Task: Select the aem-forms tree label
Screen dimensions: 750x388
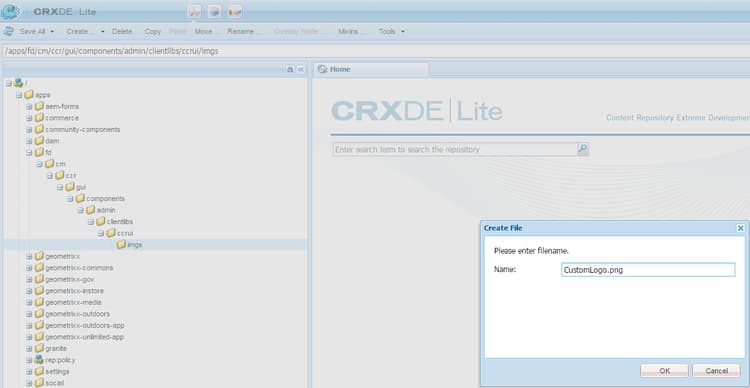Action: (62, 106)
